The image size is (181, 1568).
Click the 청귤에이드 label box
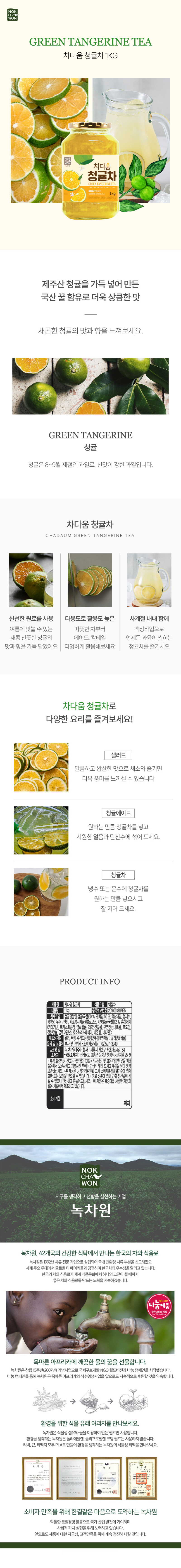click(118, 813)
